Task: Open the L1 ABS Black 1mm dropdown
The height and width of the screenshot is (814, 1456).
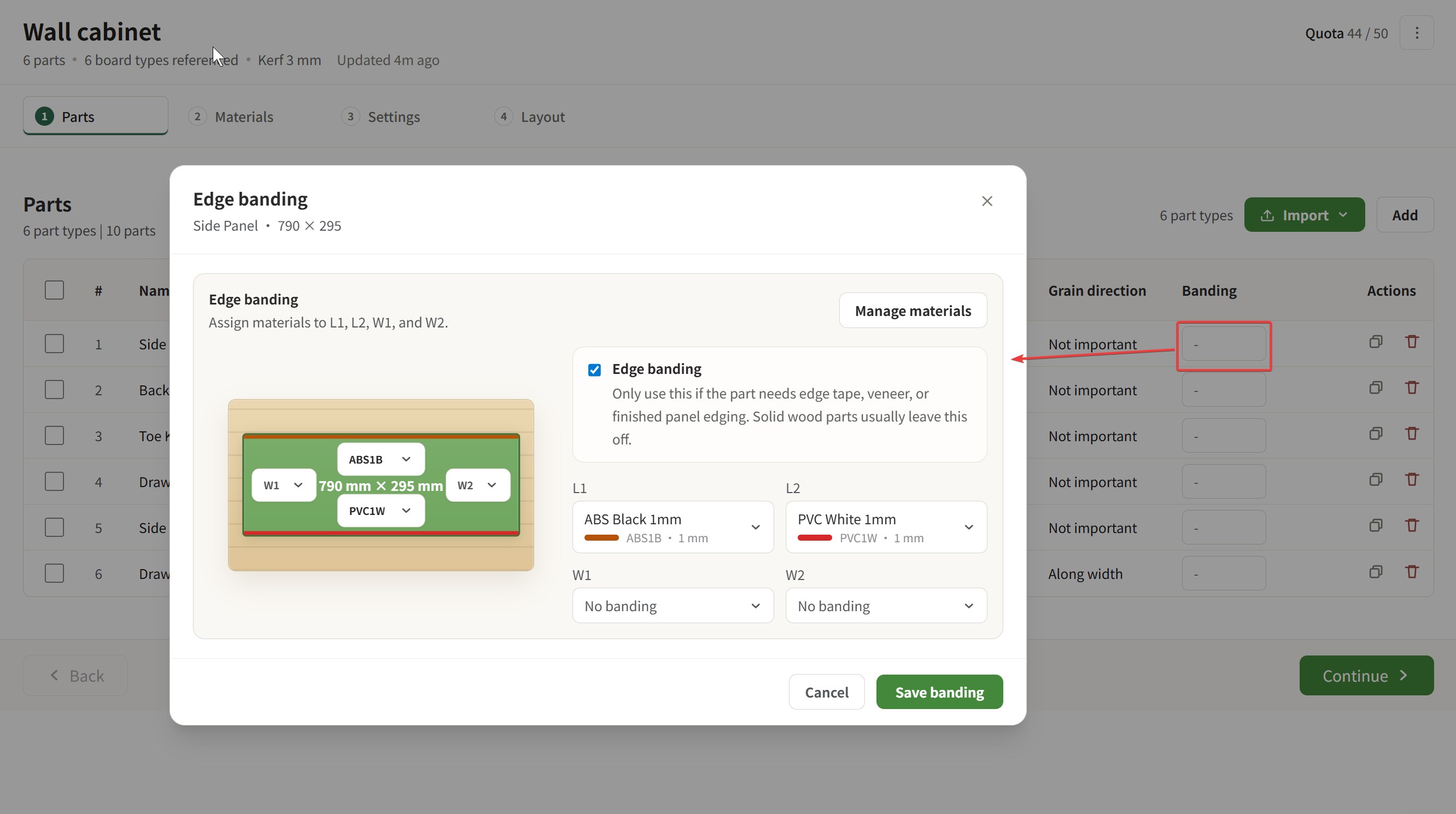Action: [x=673, y=527]
